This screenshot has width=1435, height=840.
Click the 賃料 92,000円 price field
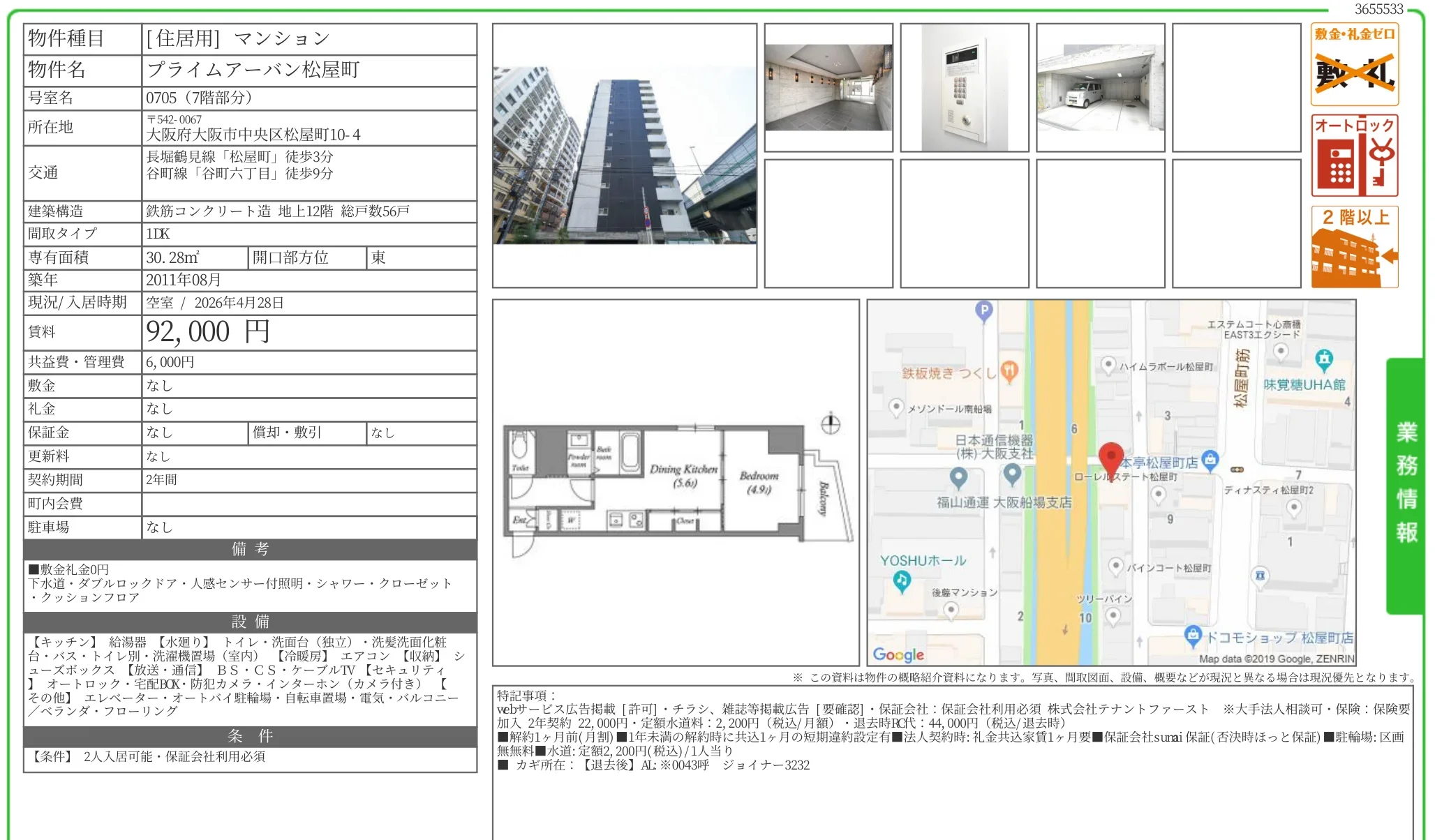pyautogui.click(x=206, y=332)
